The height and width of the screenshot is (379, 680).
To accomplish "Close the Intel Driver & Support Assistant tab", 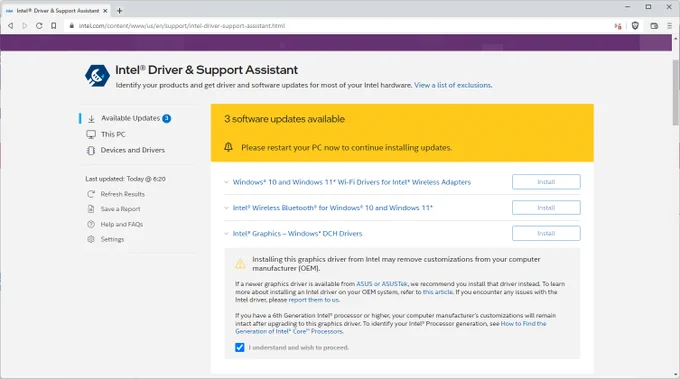I will point(105,10).
